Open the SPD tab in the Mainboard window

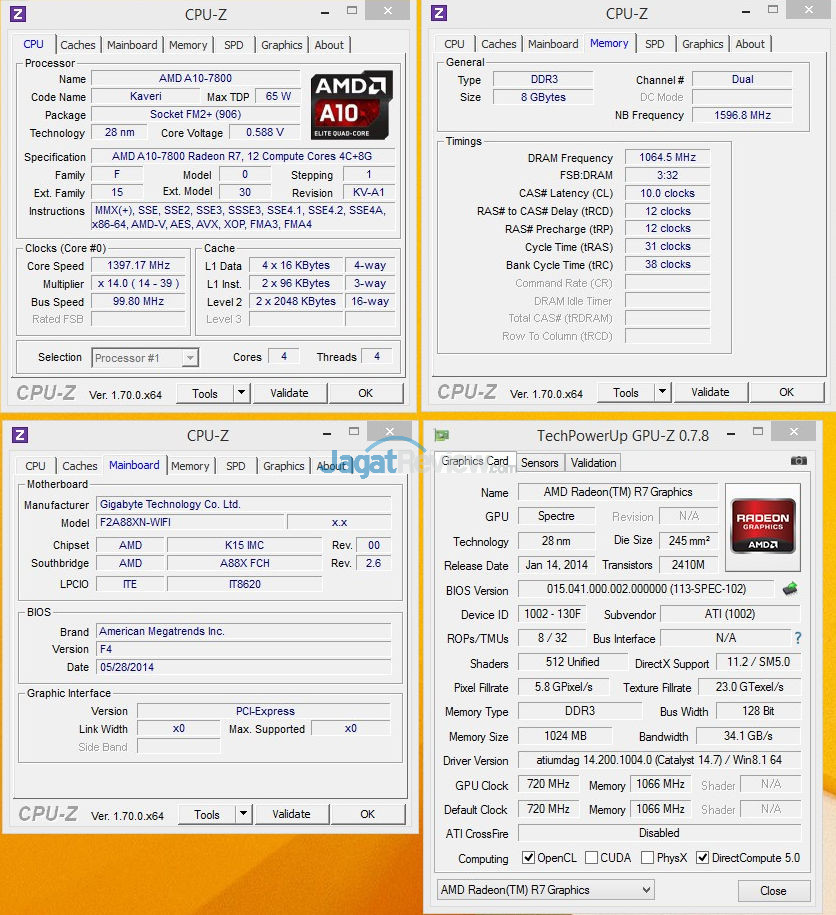pyautogui.click(x=235, y=466)
